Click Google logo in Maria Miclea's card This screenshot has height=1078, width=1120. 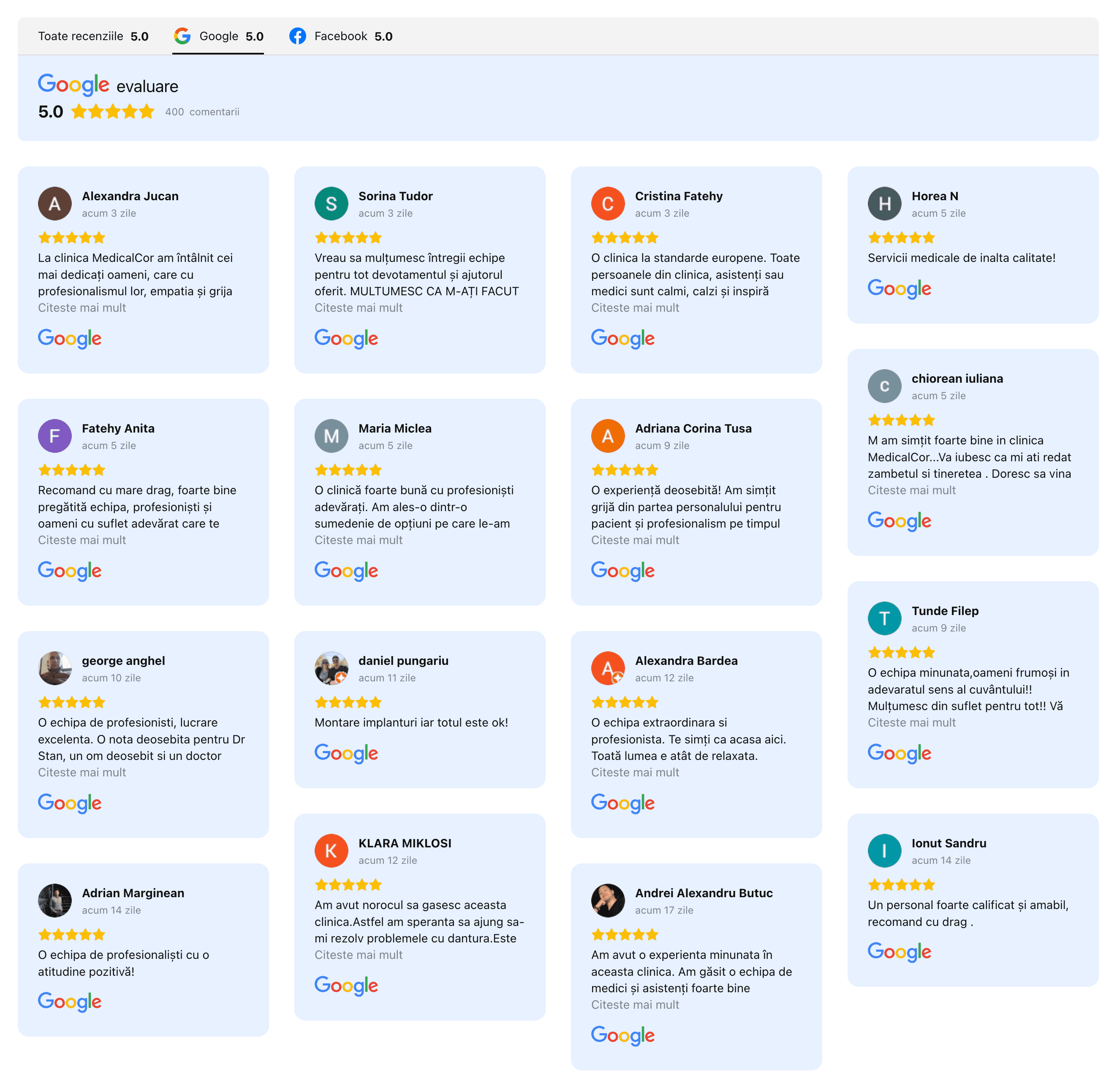click(x=346, y=571)
